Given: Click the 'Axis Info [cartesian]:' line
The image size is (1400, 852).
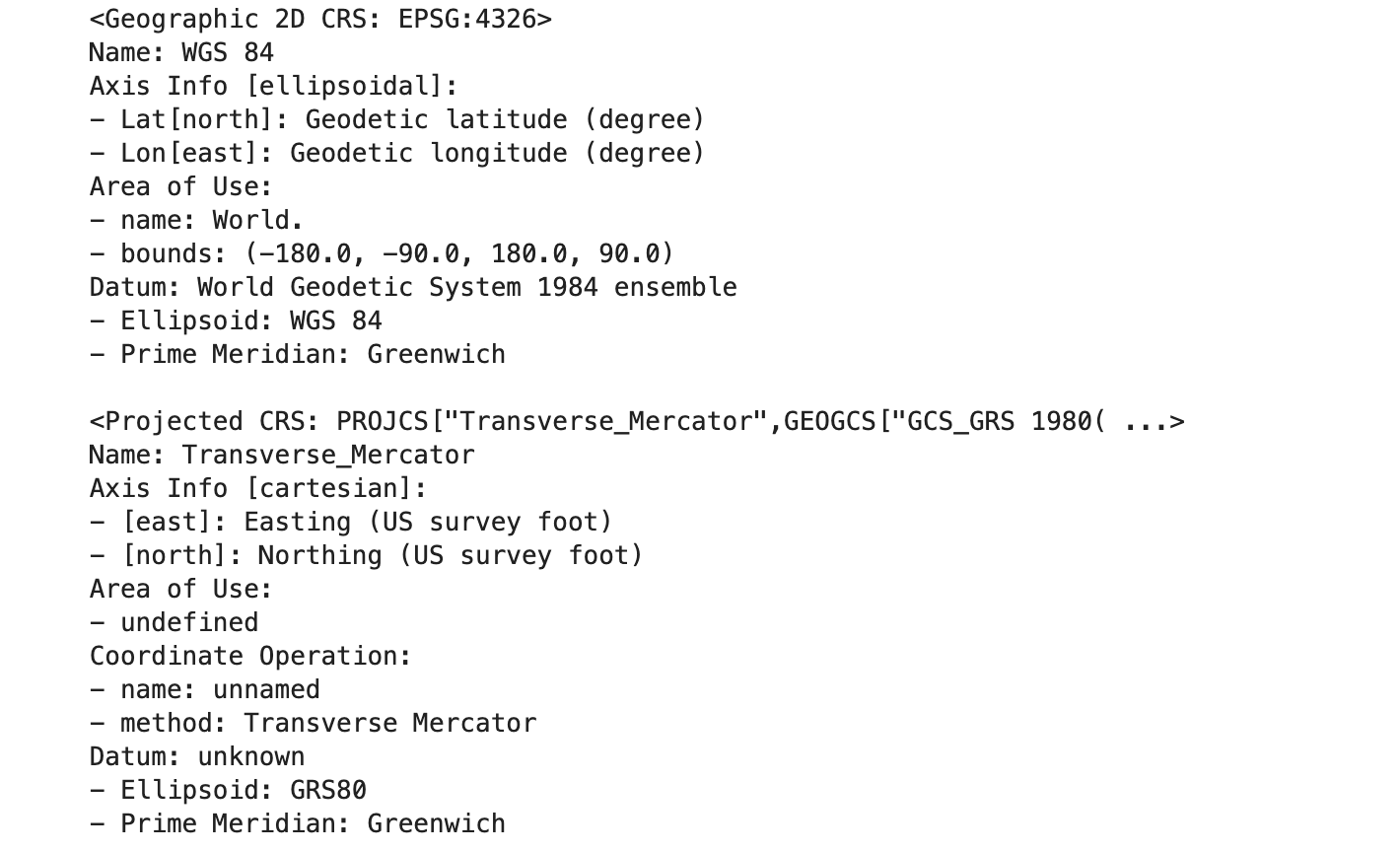Looking at the screenshot, I should 258,488.
